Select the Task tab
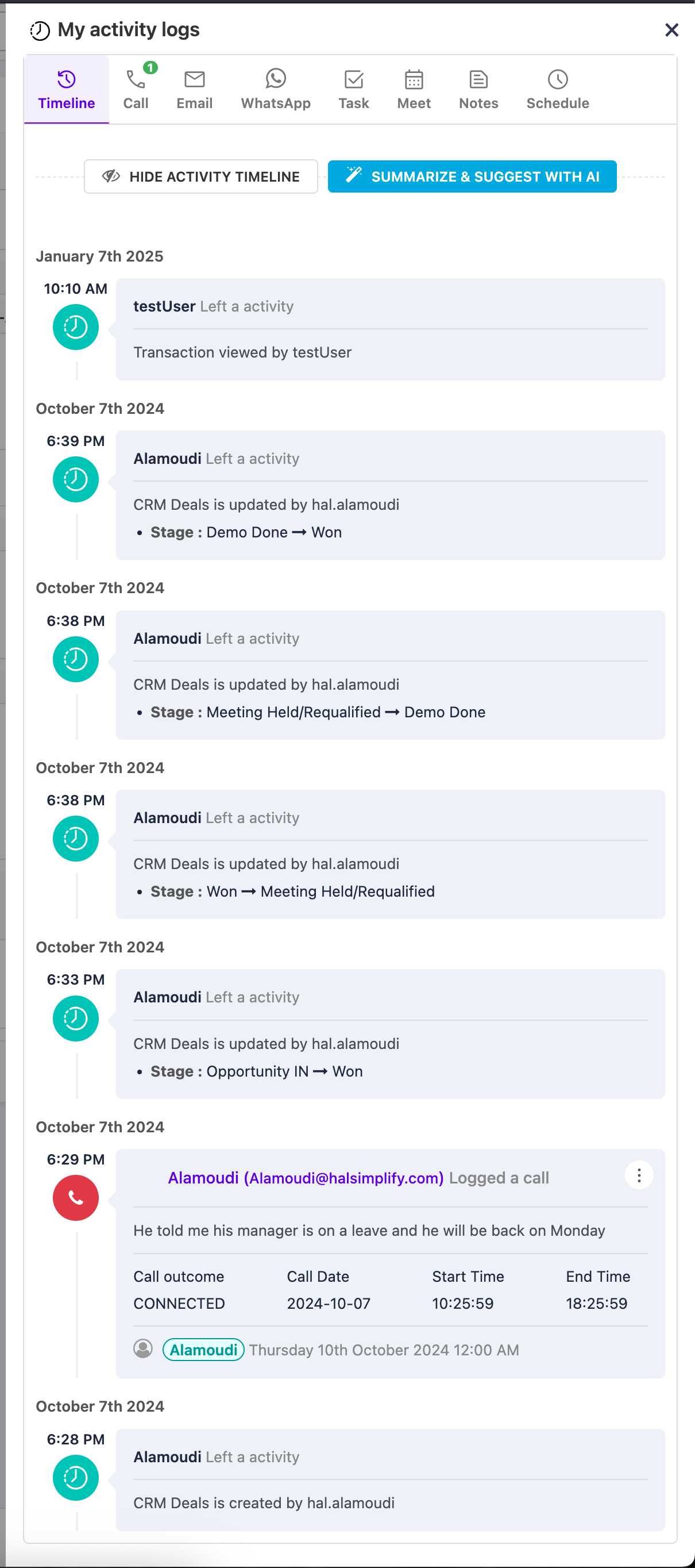 point(353,90)
